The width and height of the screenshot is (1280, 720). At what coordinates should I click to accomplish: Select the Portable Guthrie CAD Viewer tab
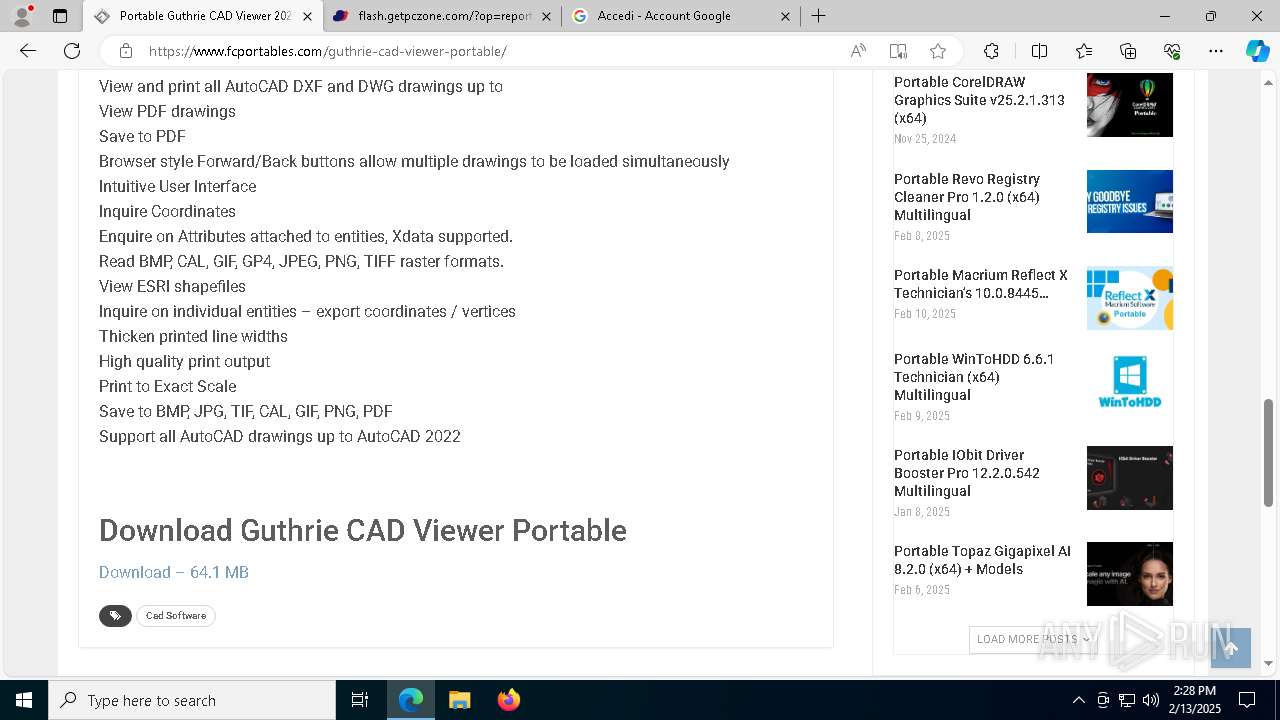click(x=203, y=16)
